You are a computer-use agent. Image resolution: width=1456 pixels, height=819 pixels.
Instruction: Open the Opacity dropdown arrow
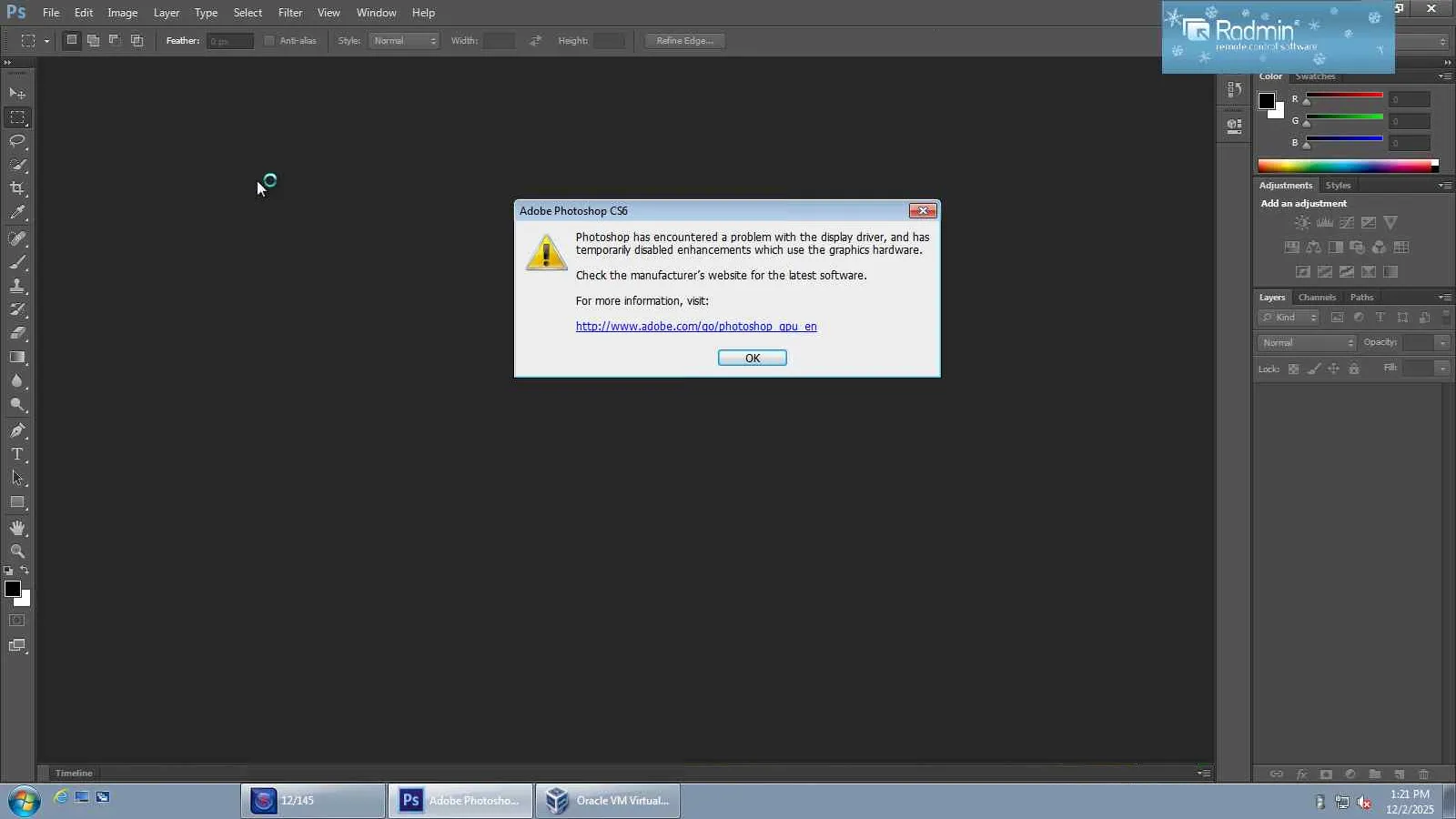[x=1442, y=343]
